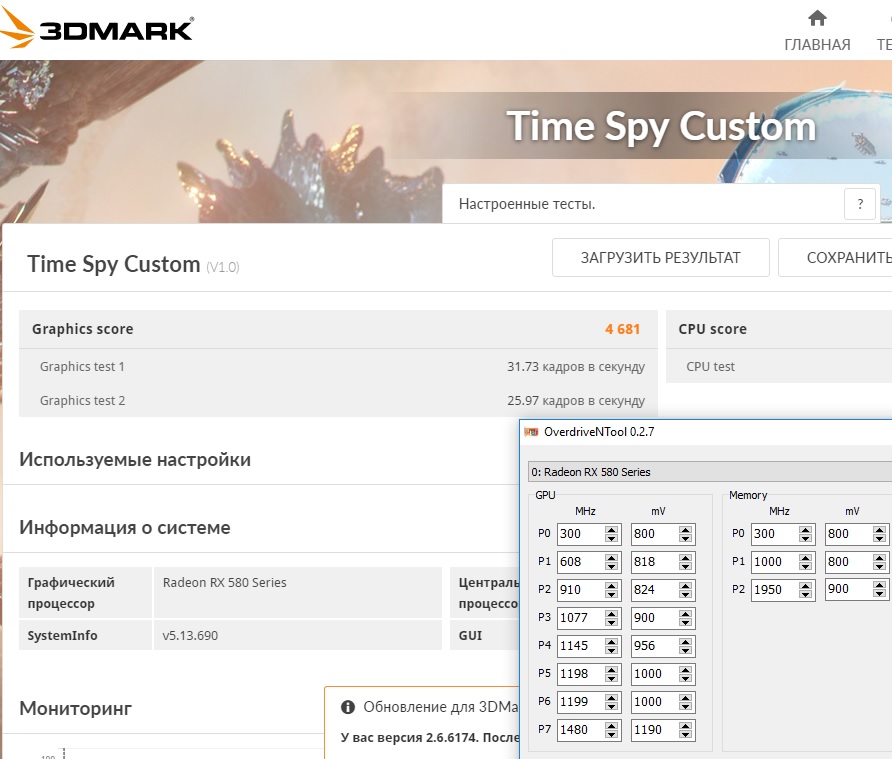The width and height of the screenshot is (892, 759).
Task: Decrease Memory P1 MHz with down arrow
Action: point(806,566)
